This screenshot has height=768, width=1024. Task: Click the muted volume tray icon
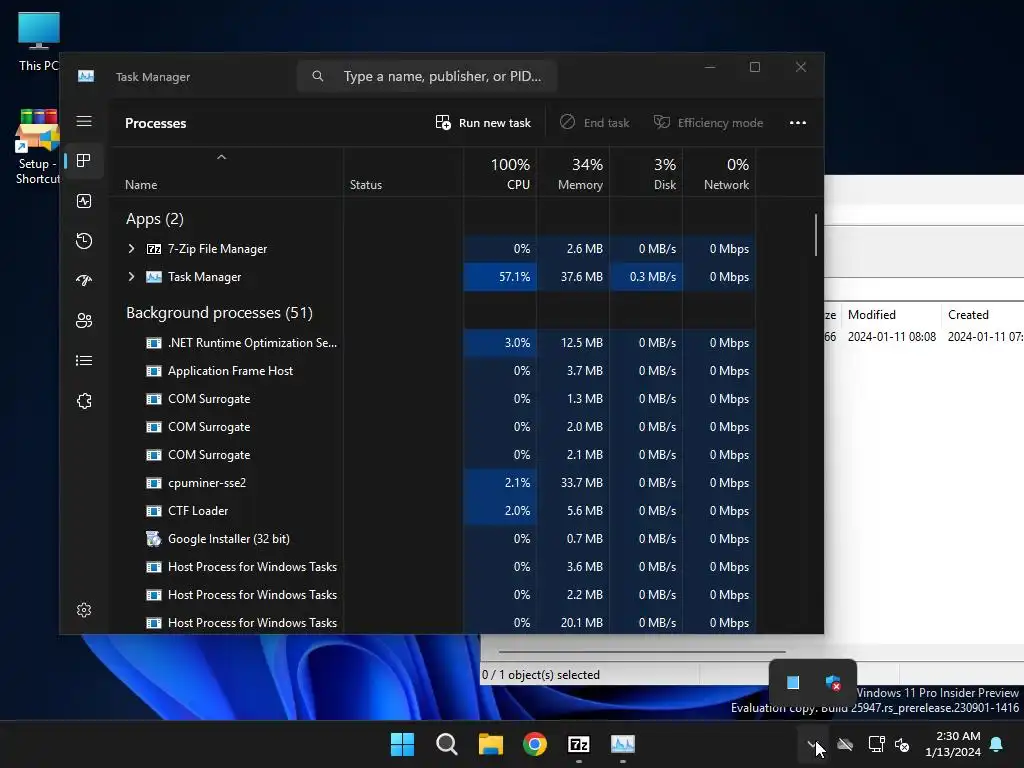902,744
